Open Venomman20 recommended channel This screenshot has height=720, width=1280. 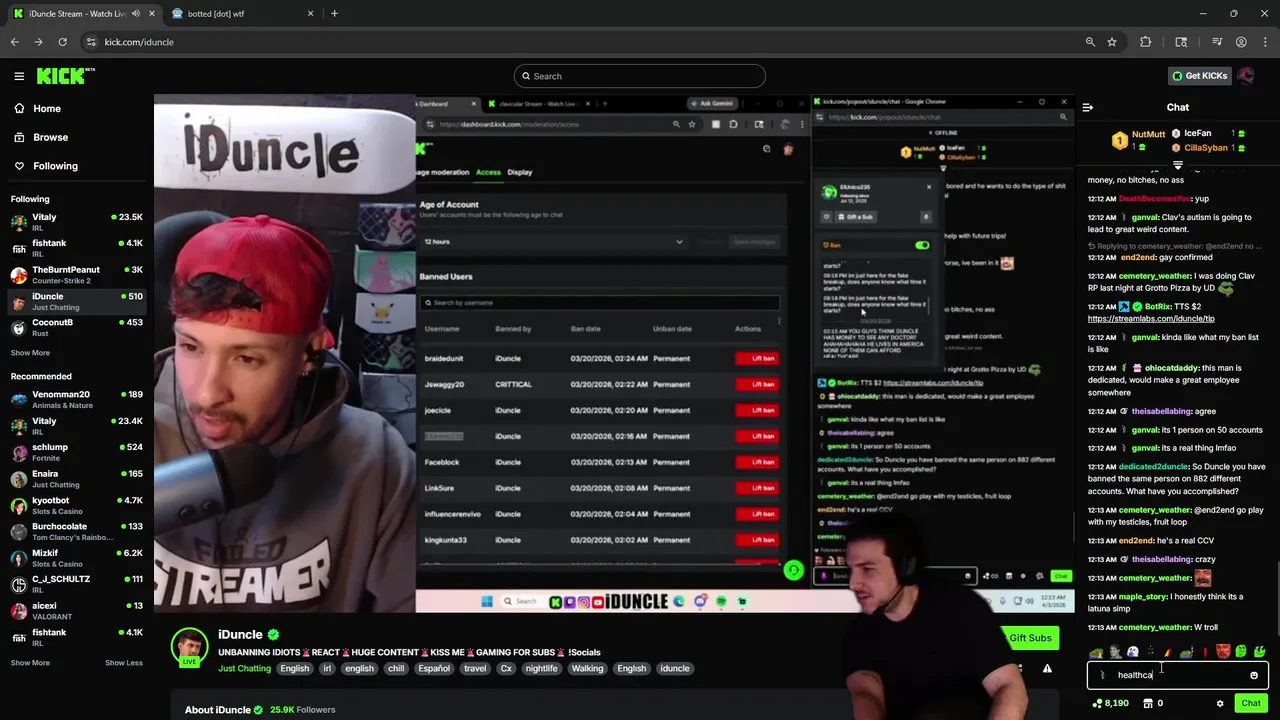click(77, 399)
